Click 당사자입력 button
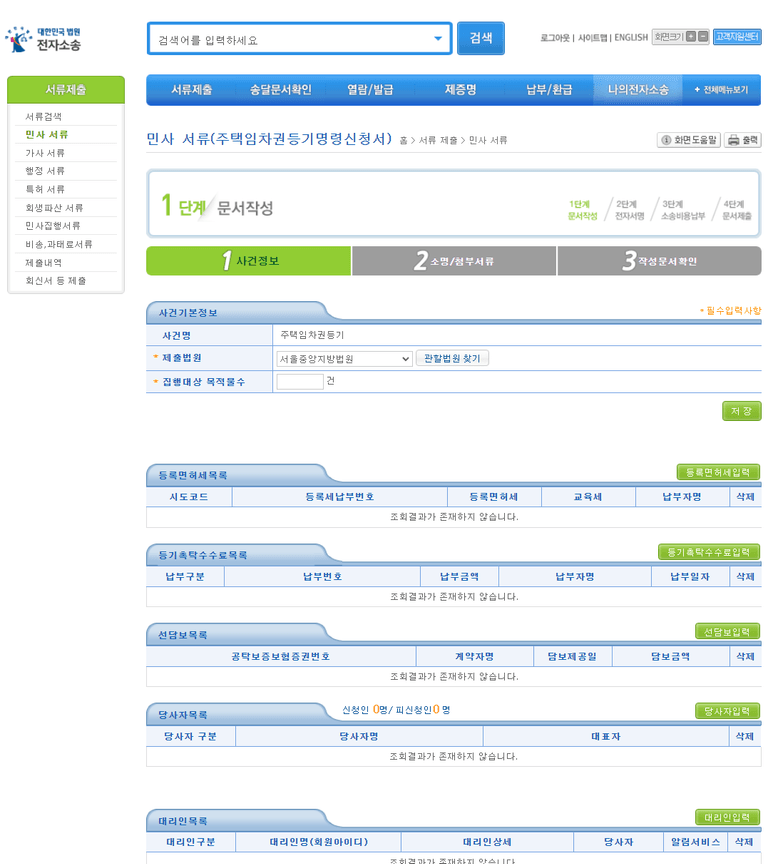Viewport: 768px width, 864px height. (x=727, y=711)
